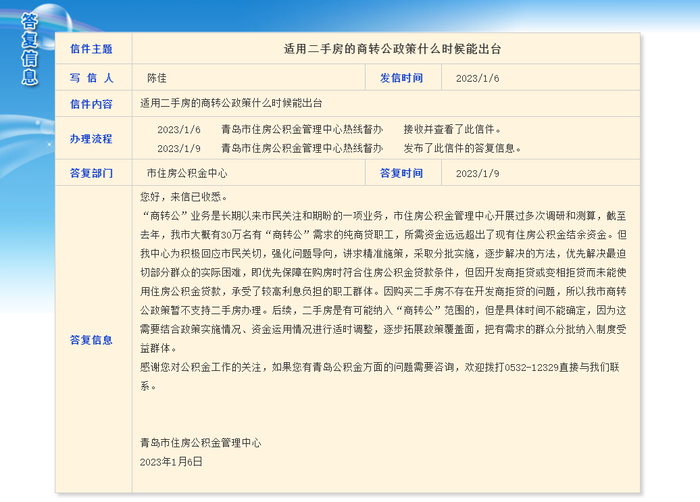Screen dimensions: 700x502
Task: Click the writer name 陈佳
Action: point(157,78)
